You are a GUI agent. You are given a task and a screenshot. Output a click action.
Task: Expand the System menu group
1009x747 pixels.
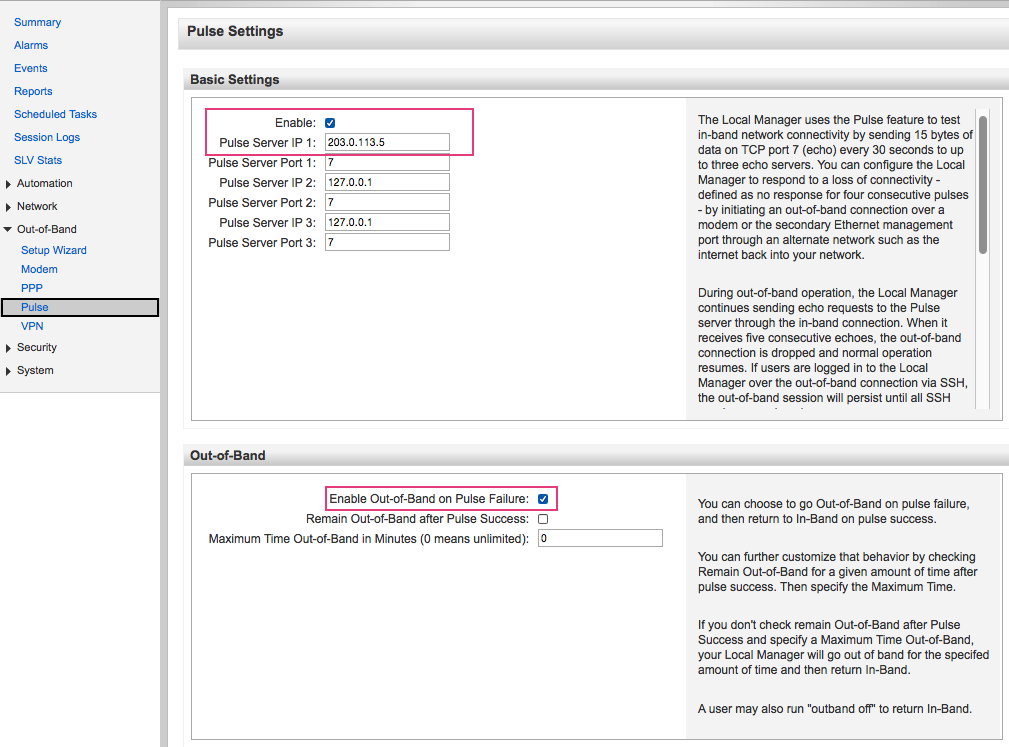9,371
